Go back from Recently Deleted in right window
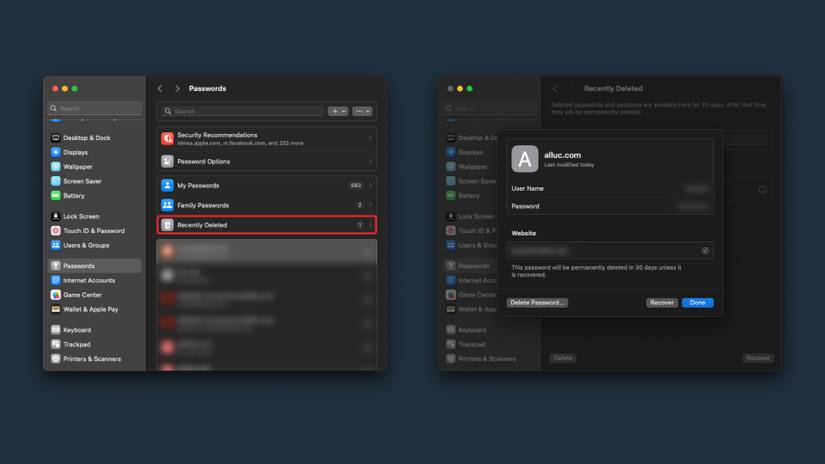Viewport: 825px width, 464px height. (x=555, y=88)
